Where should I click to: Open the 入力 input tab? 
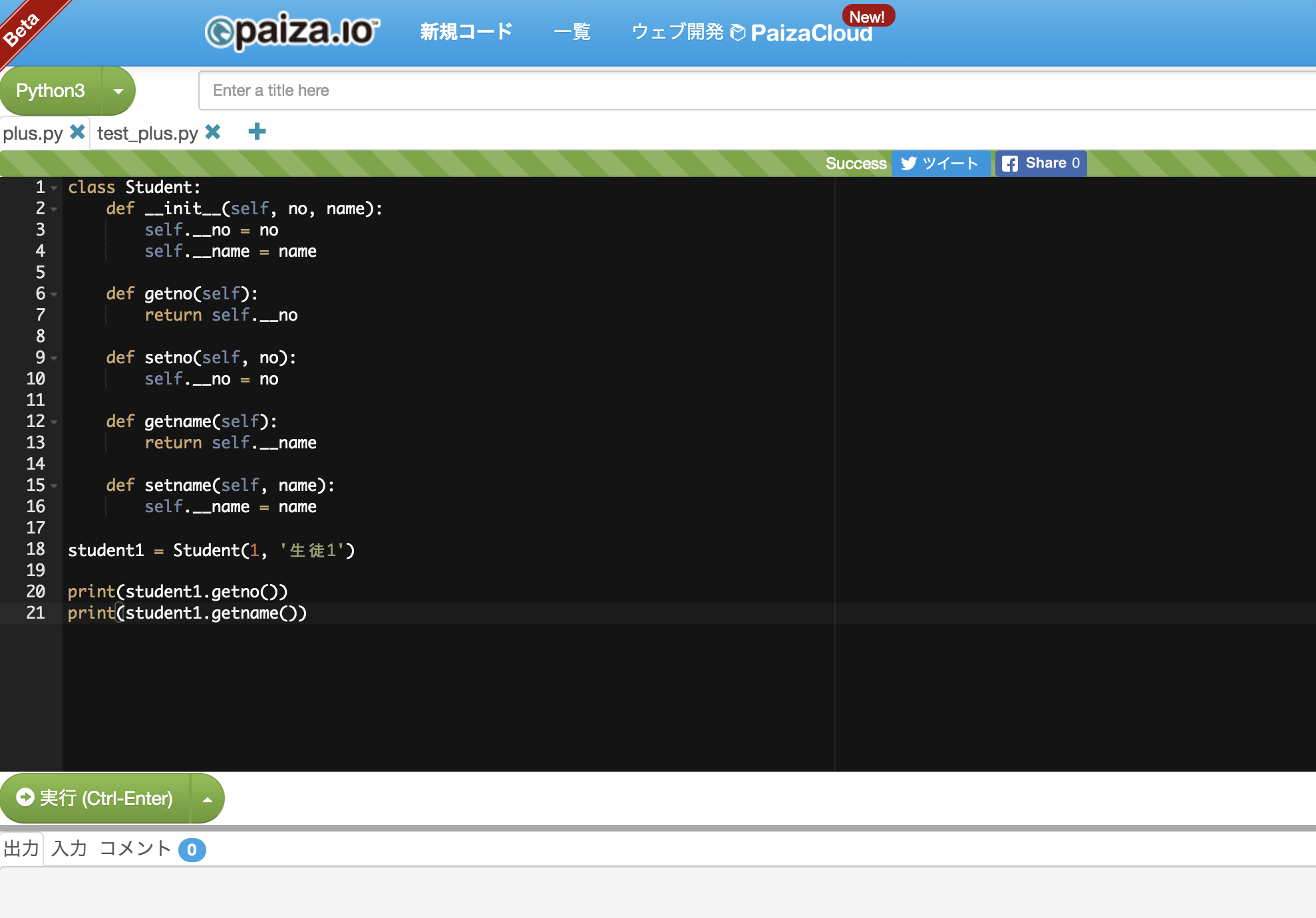(x=69, y=849)
